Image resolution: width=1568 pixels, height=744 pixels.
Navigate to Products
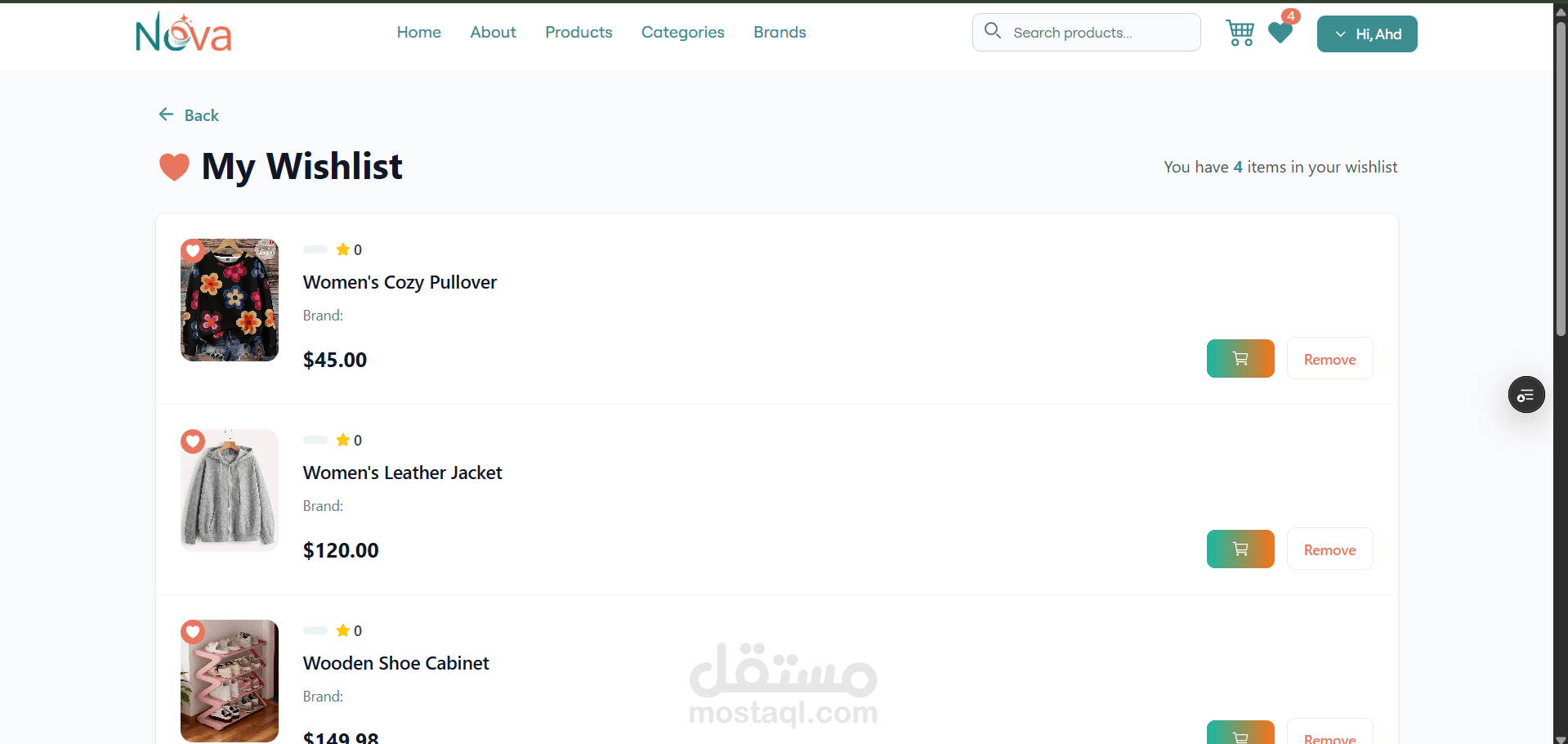579,32
